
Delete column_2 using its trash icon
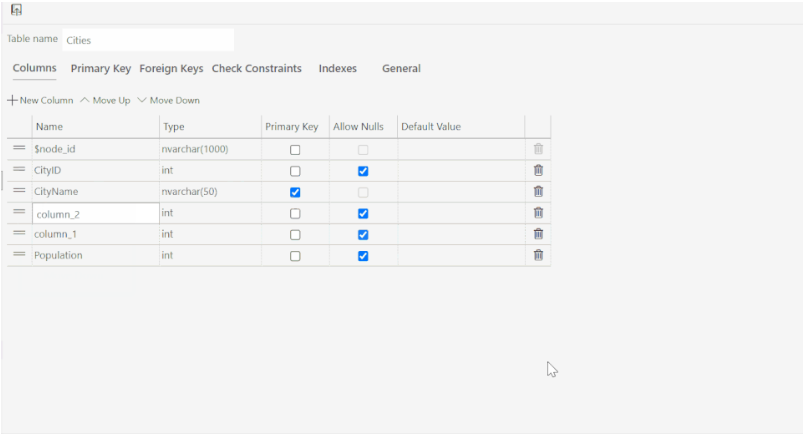(x=538, y=213)
